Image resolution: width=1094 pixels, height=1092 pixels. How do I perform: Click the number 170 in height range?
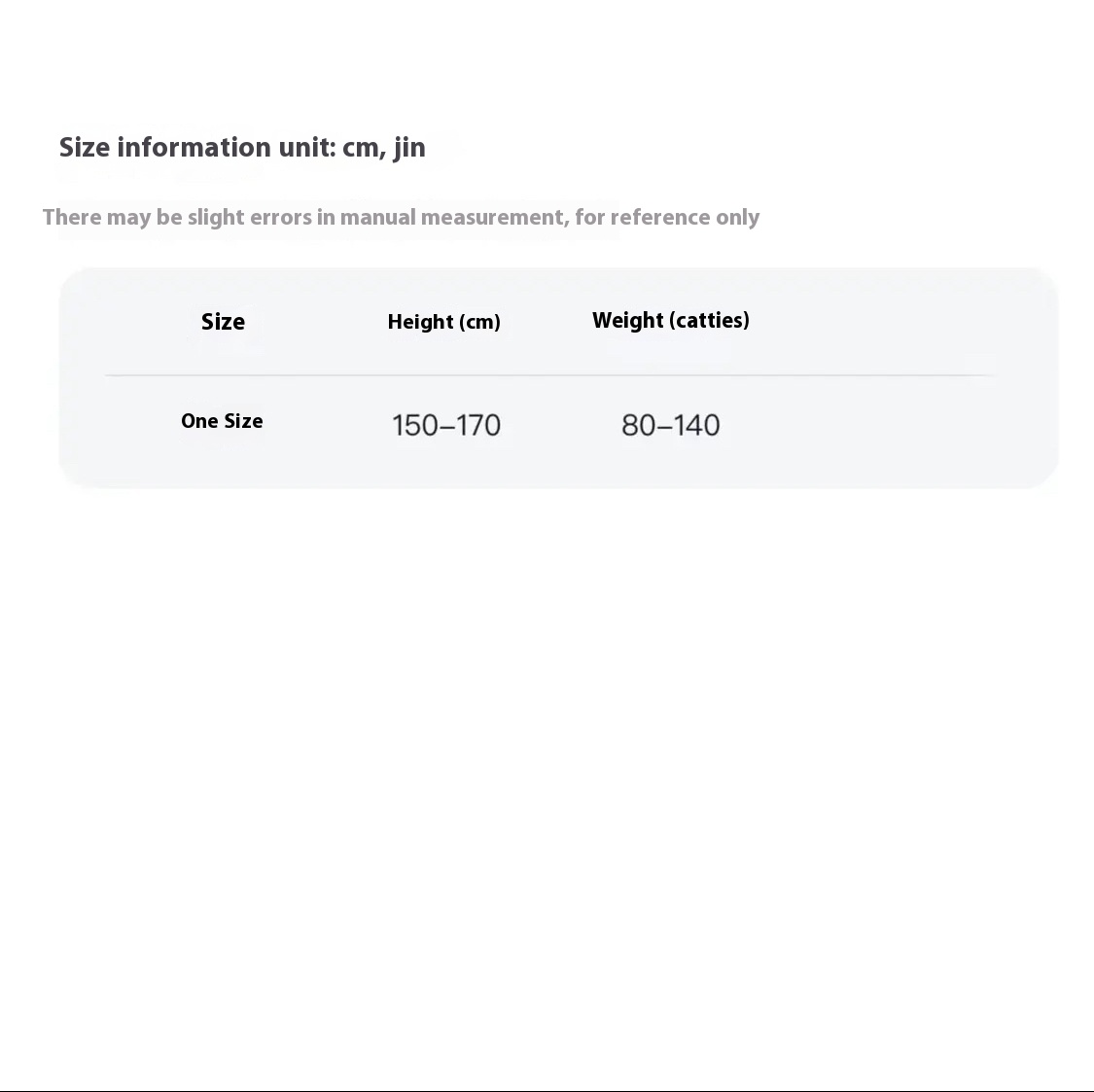[477, 425]
